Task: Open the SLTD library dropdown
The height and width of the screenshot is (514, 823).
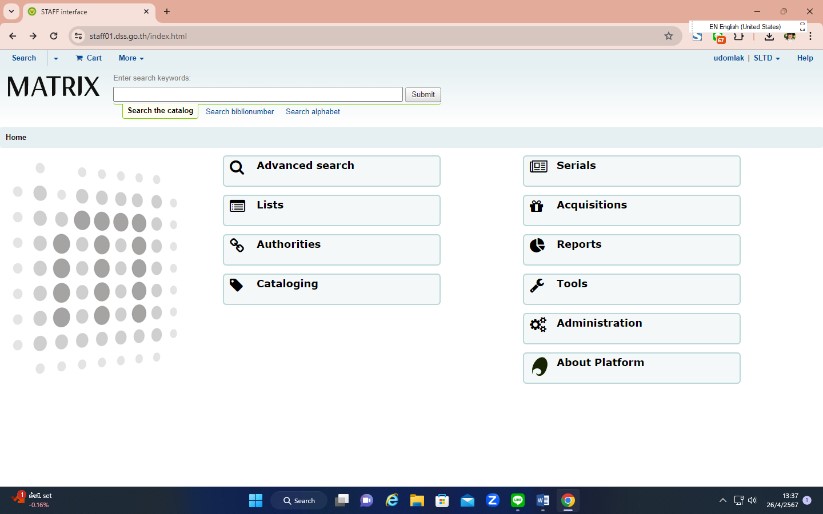Action: [x=766, y=58]
